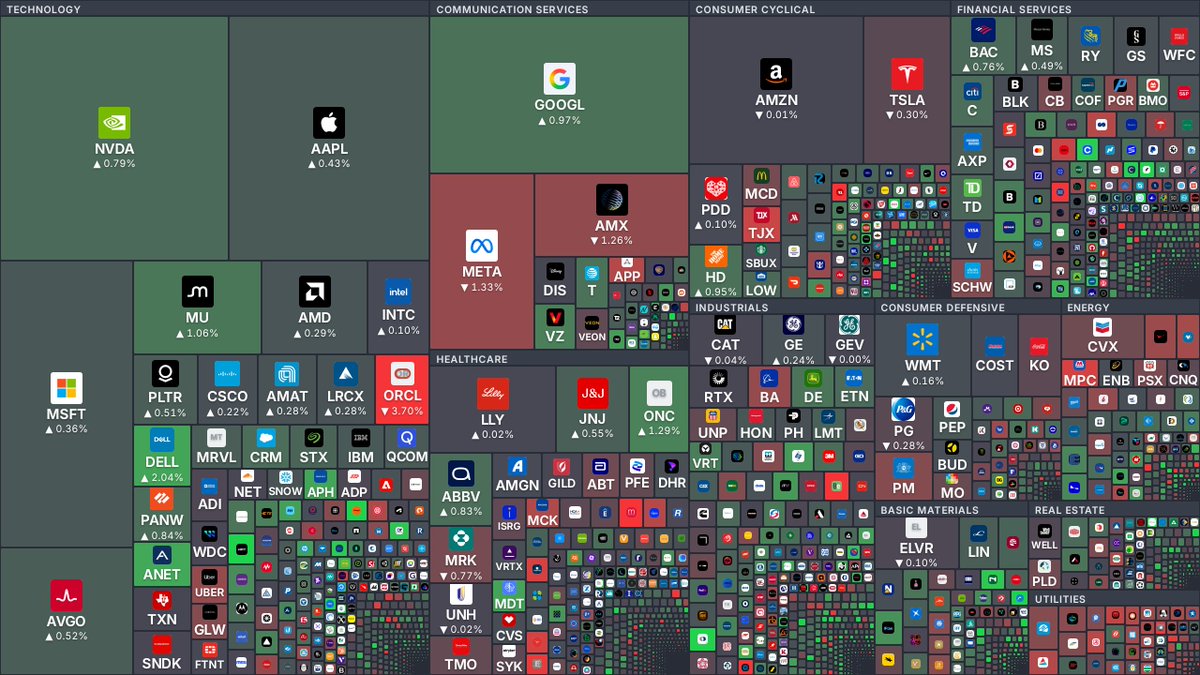1200x675 pixels.
Task: Select the MS Morgan Stanley logo
Action: coord(1042,30)
